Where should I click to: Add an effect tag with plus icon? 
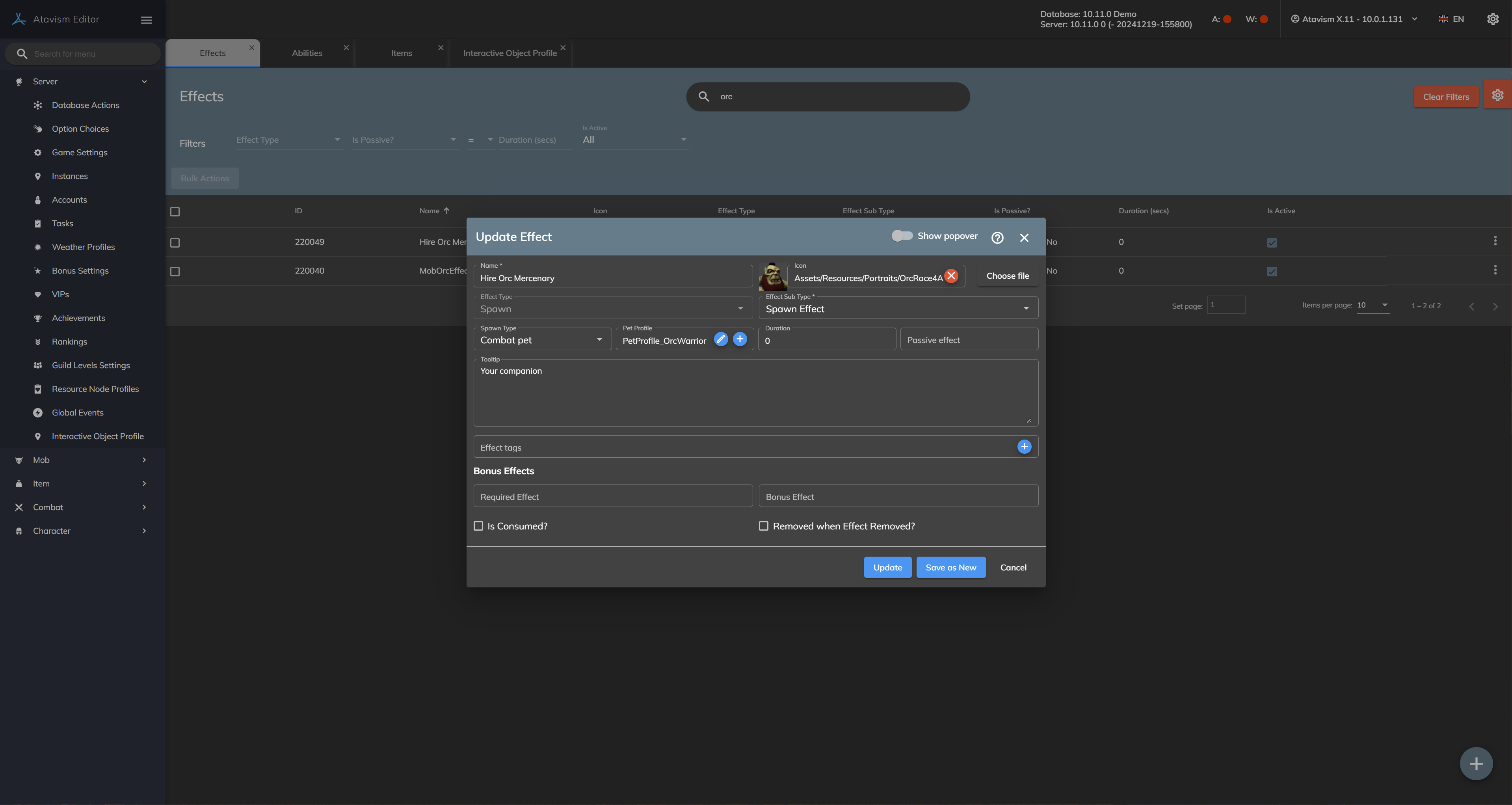click(x=1024, y=447)
